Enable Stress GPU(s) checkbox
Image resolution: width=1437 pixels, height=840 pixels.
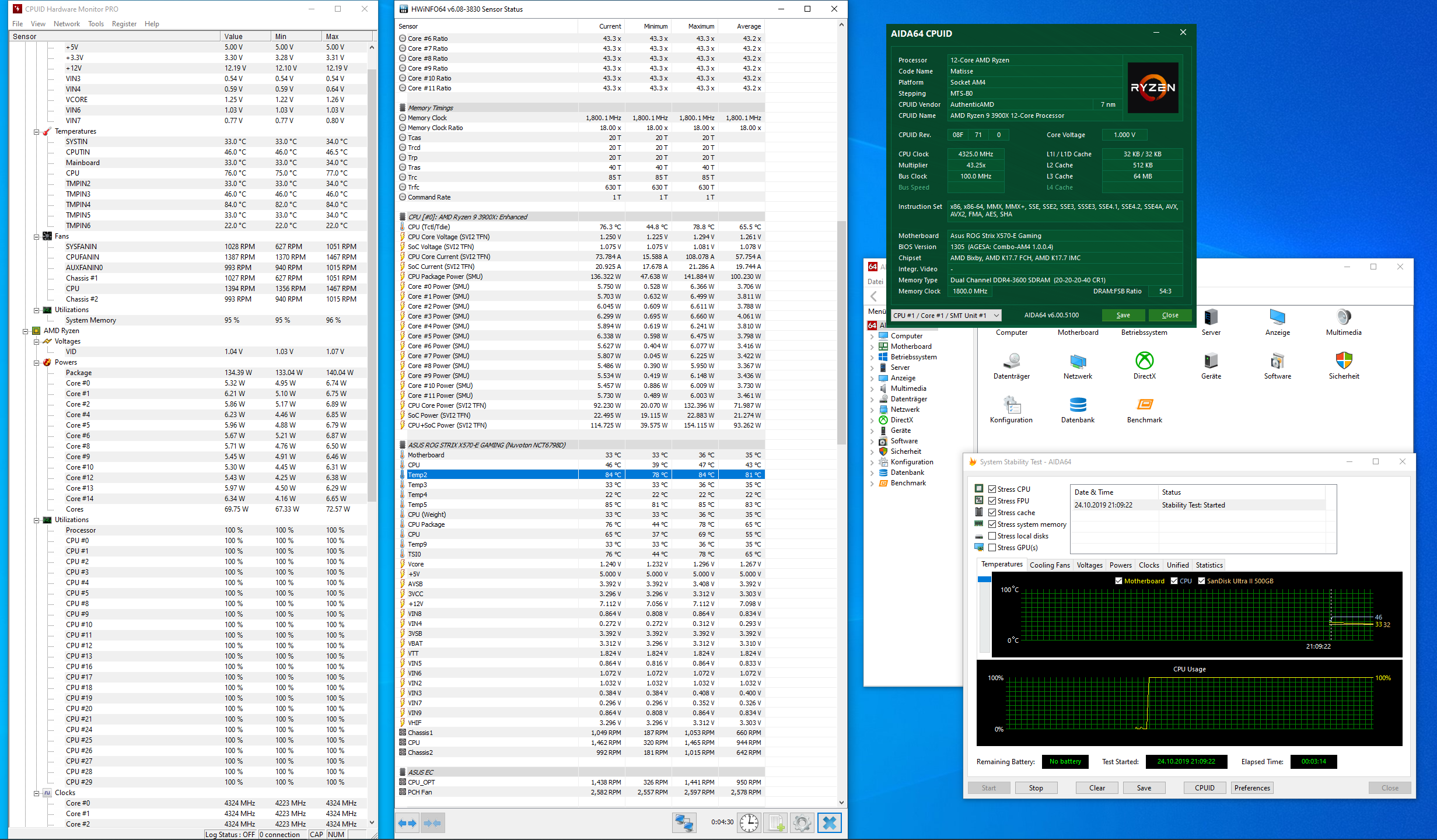992,547
